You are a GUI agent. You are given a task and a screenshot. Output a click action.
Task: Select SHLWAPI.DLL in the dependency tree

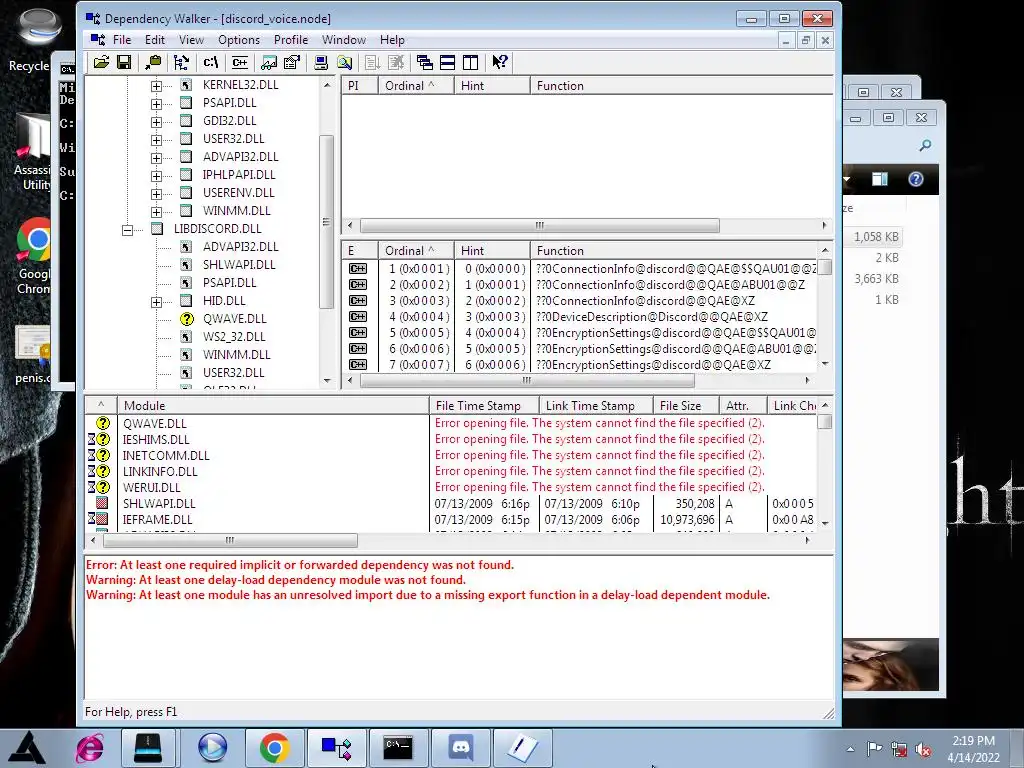tap(239, 264)
